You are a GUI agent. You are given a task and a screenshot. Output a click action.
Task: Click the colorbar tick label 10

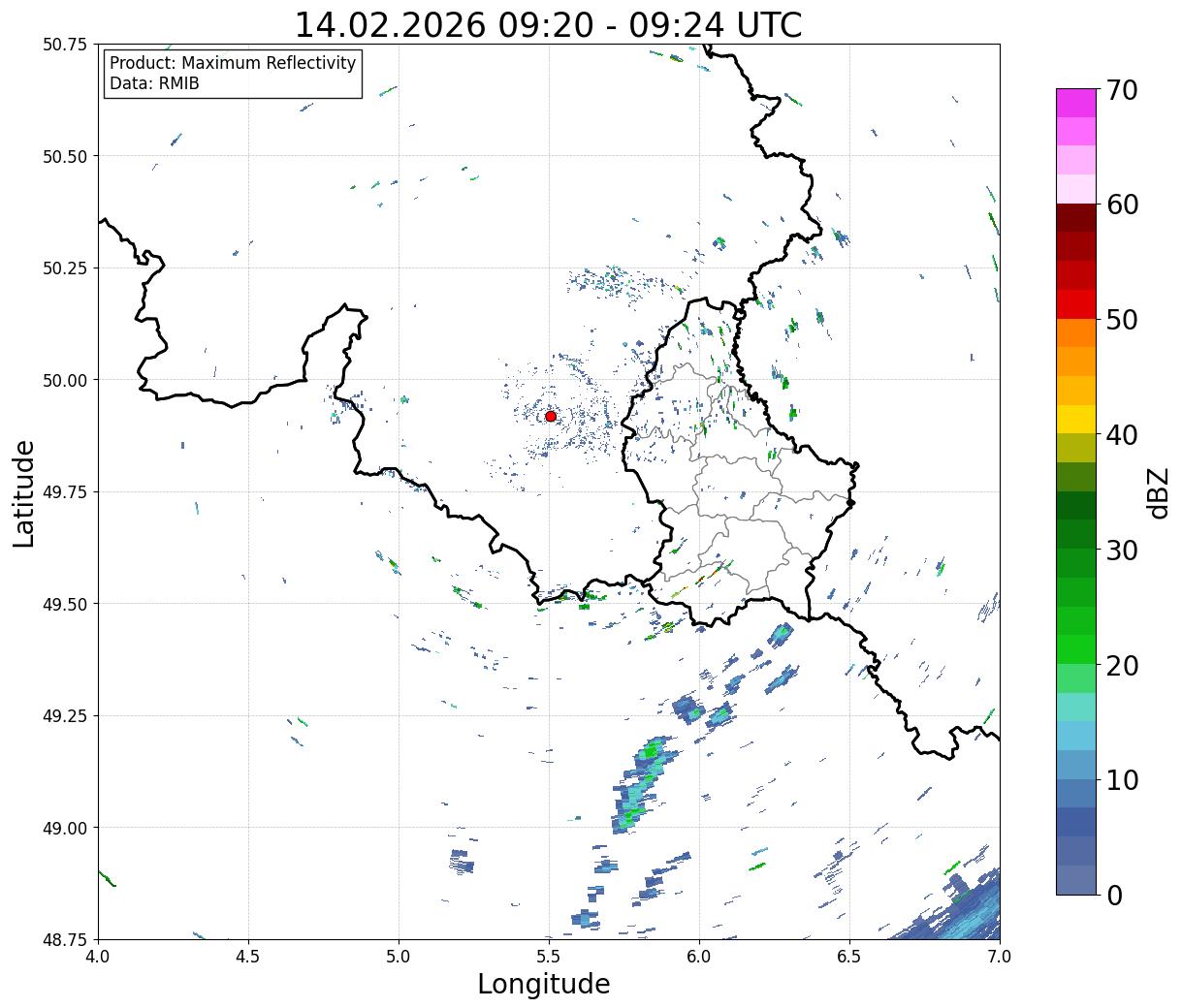(x=1121, y=780)
